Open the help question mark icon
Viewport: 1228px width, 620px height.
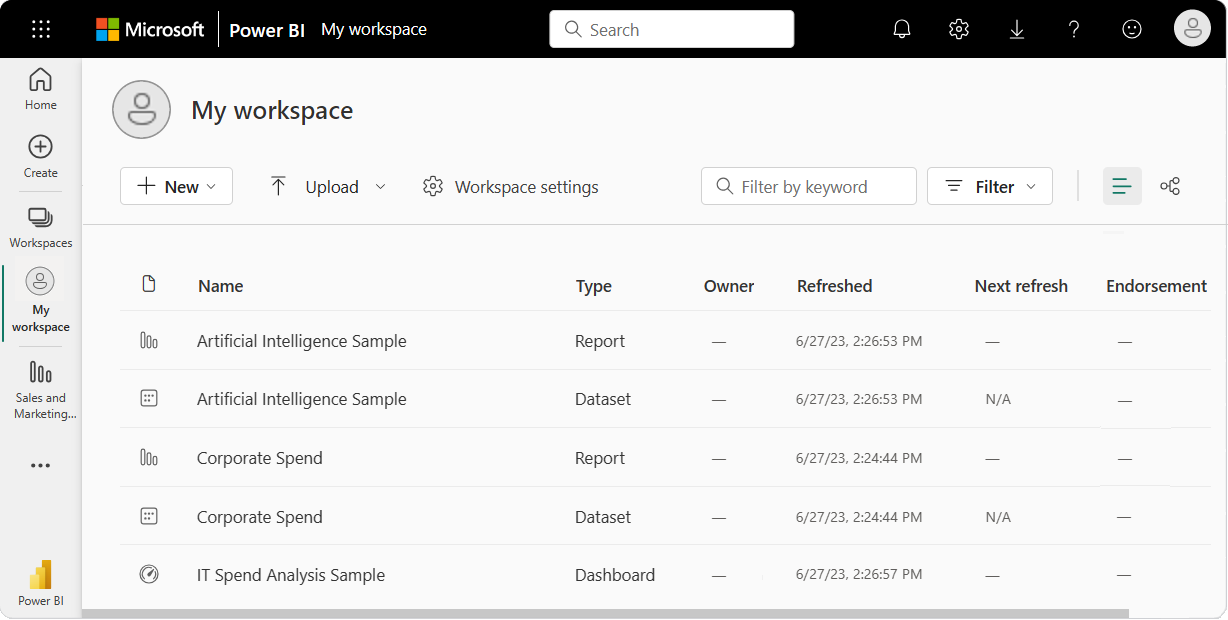click(x=1074, y=29)
